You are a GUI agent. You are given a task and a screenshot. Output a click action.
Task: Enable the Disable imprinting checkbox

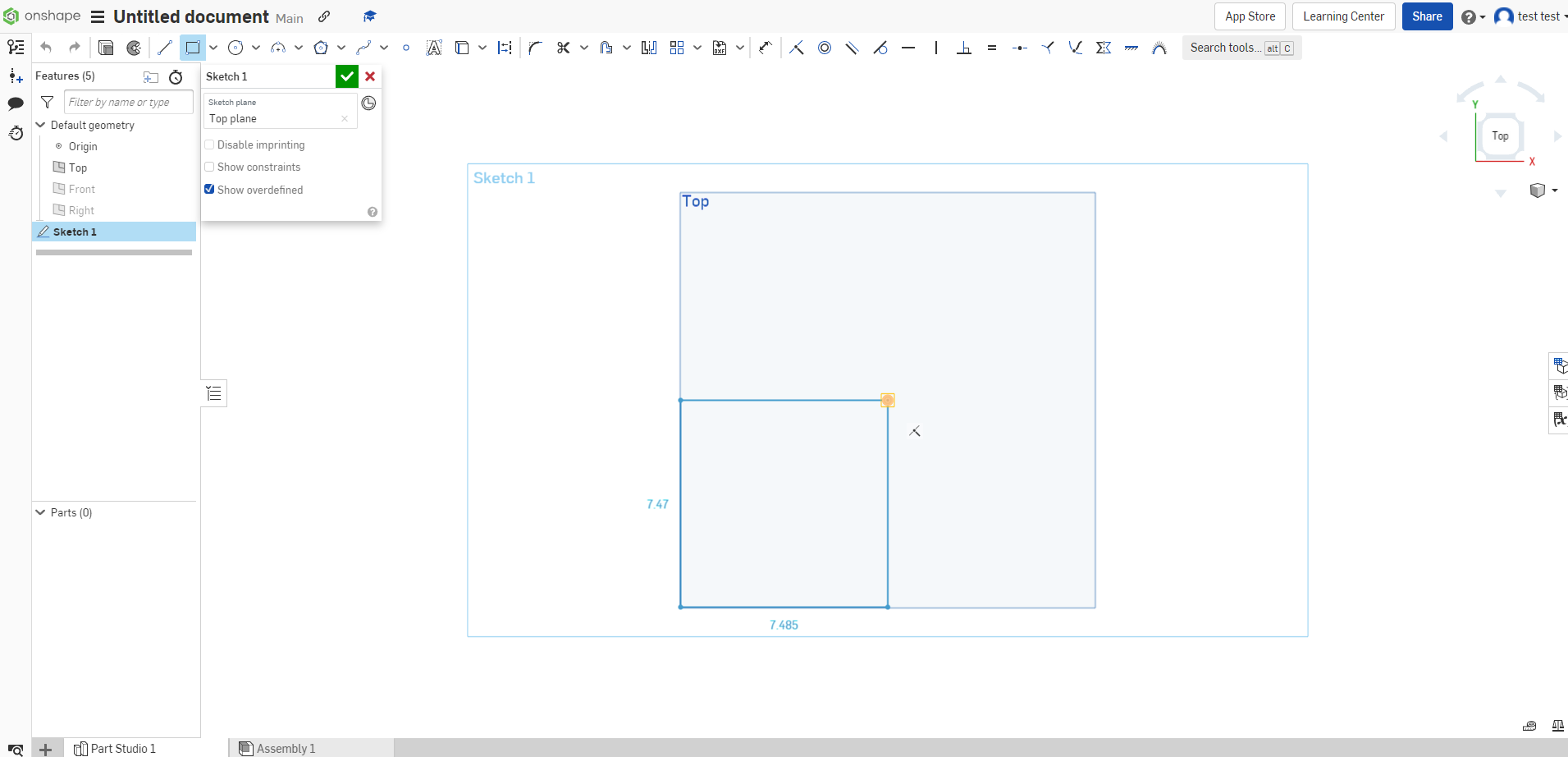tap(210, 145)
